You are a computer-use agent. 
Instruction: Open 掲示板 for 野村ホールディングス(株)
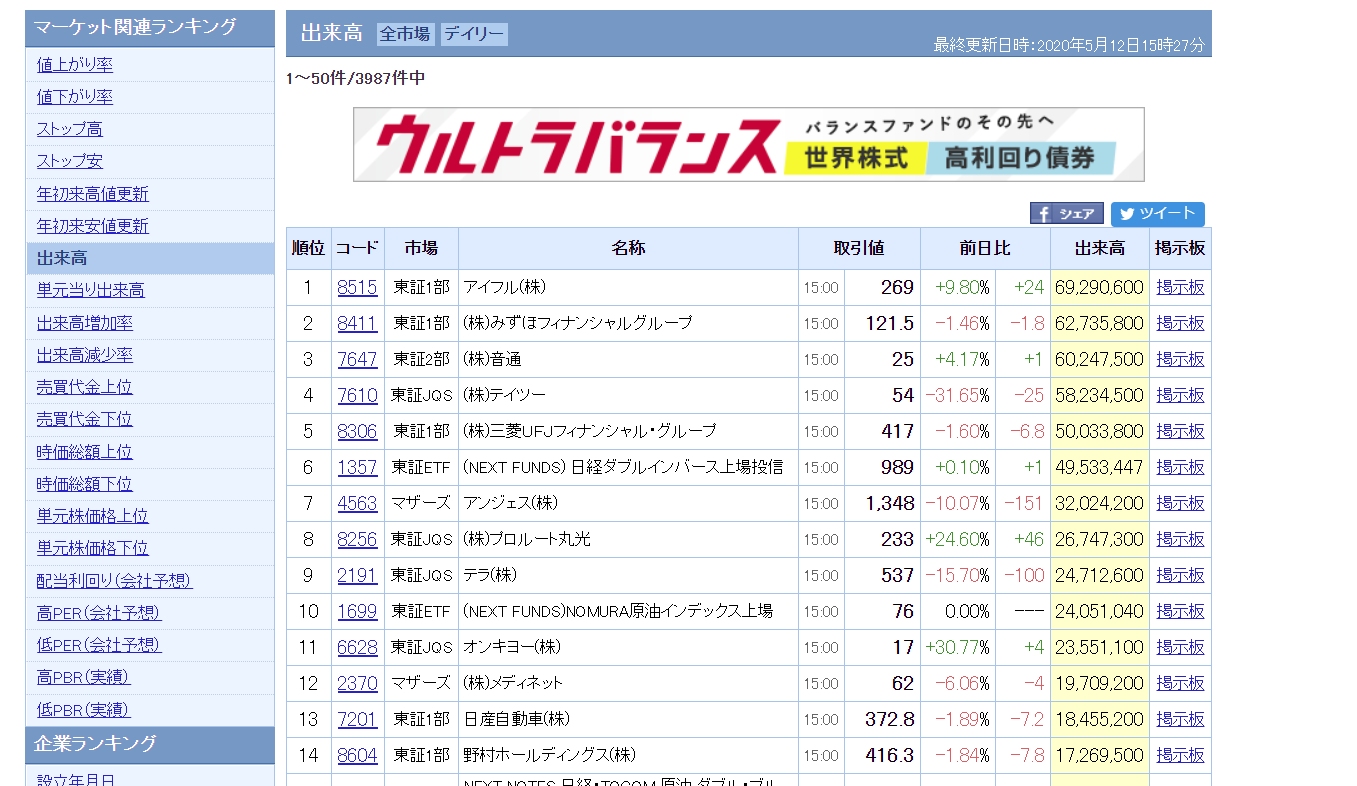[1180, 755]
